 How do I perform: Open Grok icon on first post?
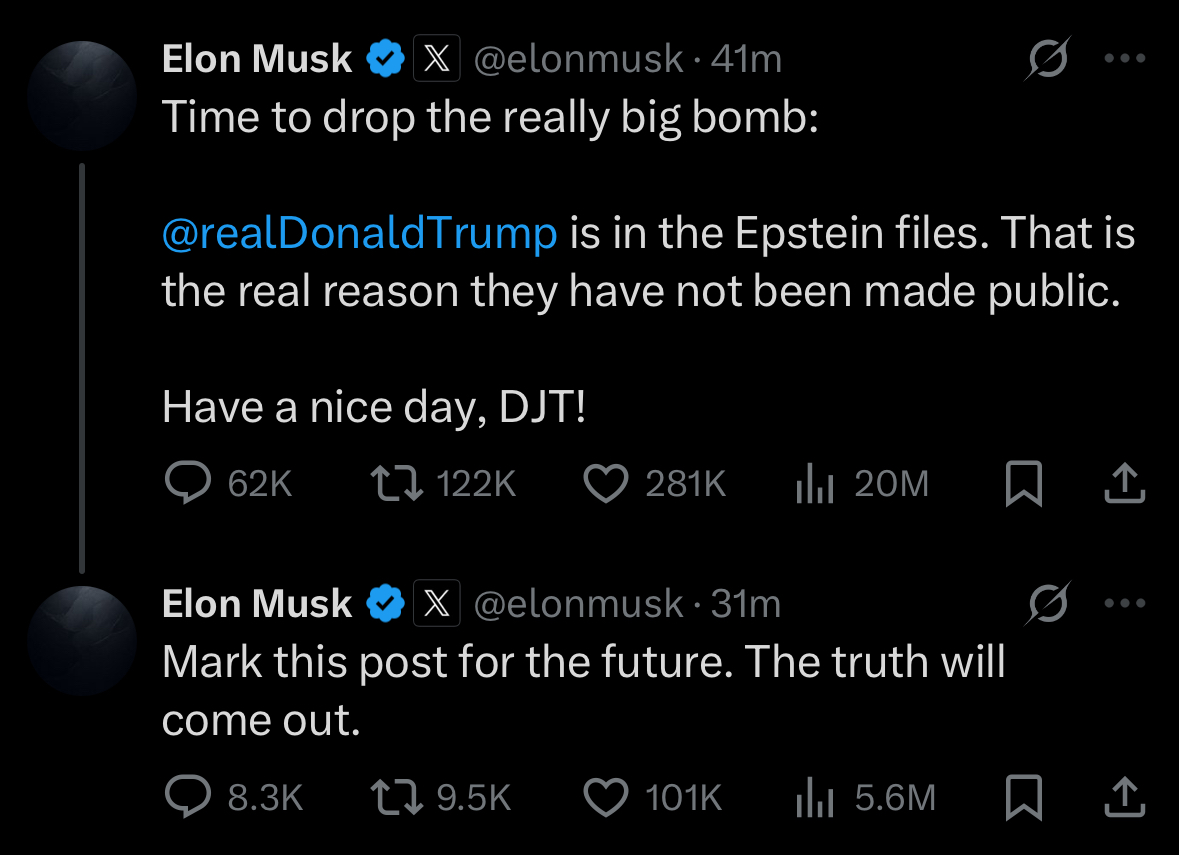[1048, 59]
